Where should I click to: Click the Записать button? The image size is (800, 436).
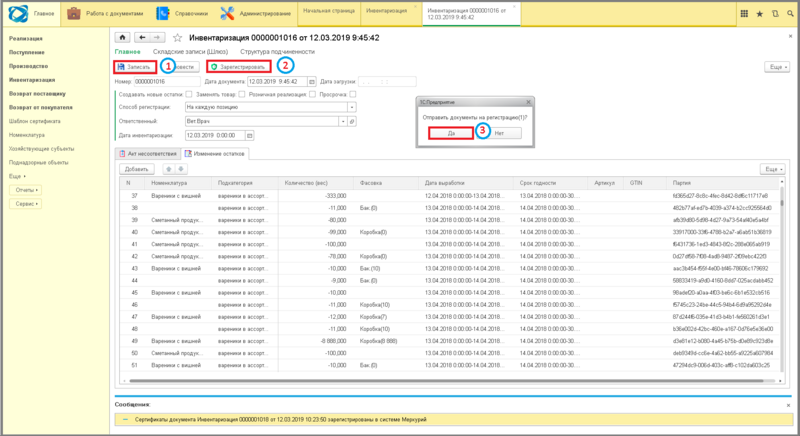[x=135, y=67]
